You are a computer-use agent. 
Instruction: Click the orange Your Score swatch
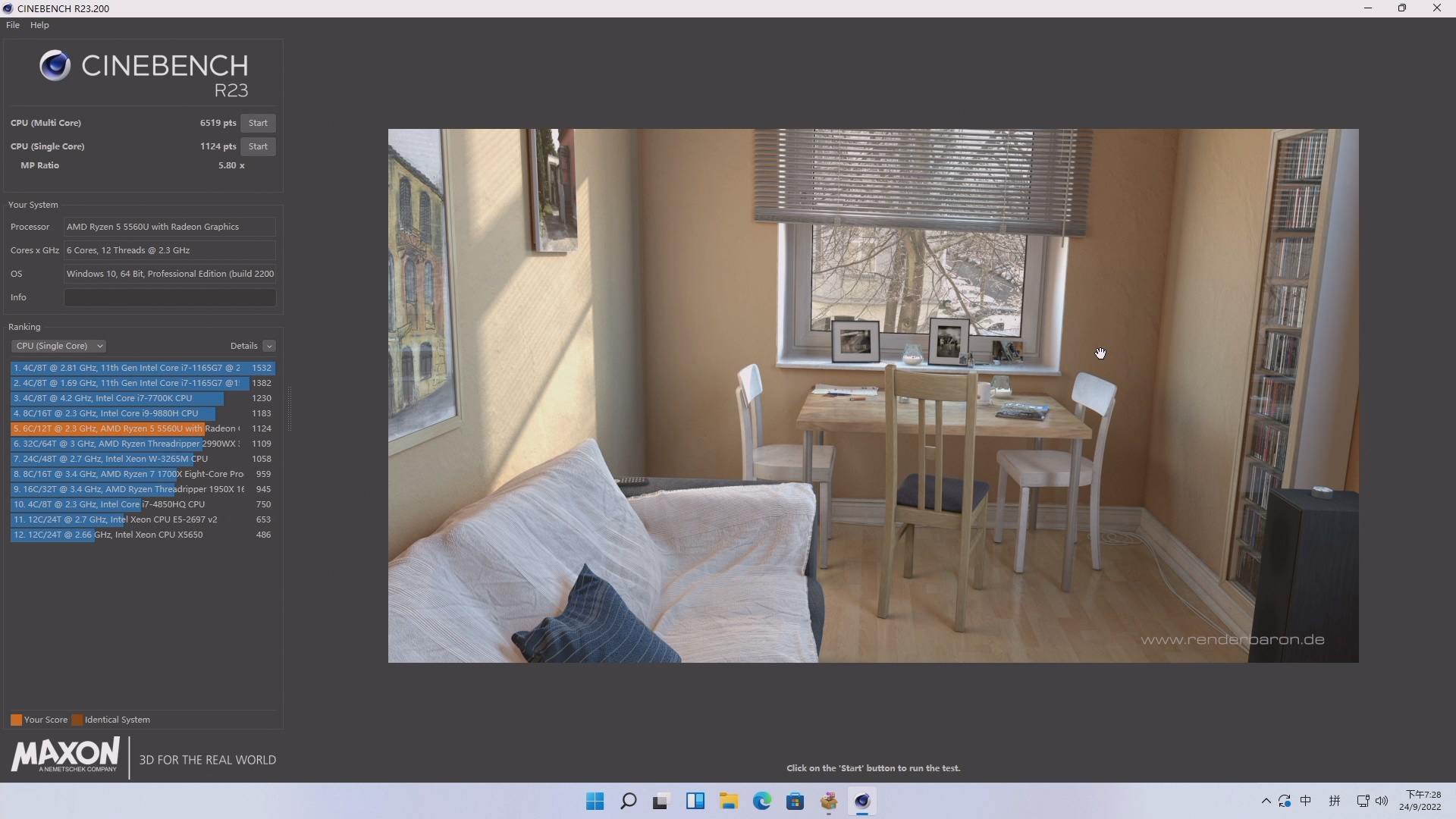[x=16, y=720]
